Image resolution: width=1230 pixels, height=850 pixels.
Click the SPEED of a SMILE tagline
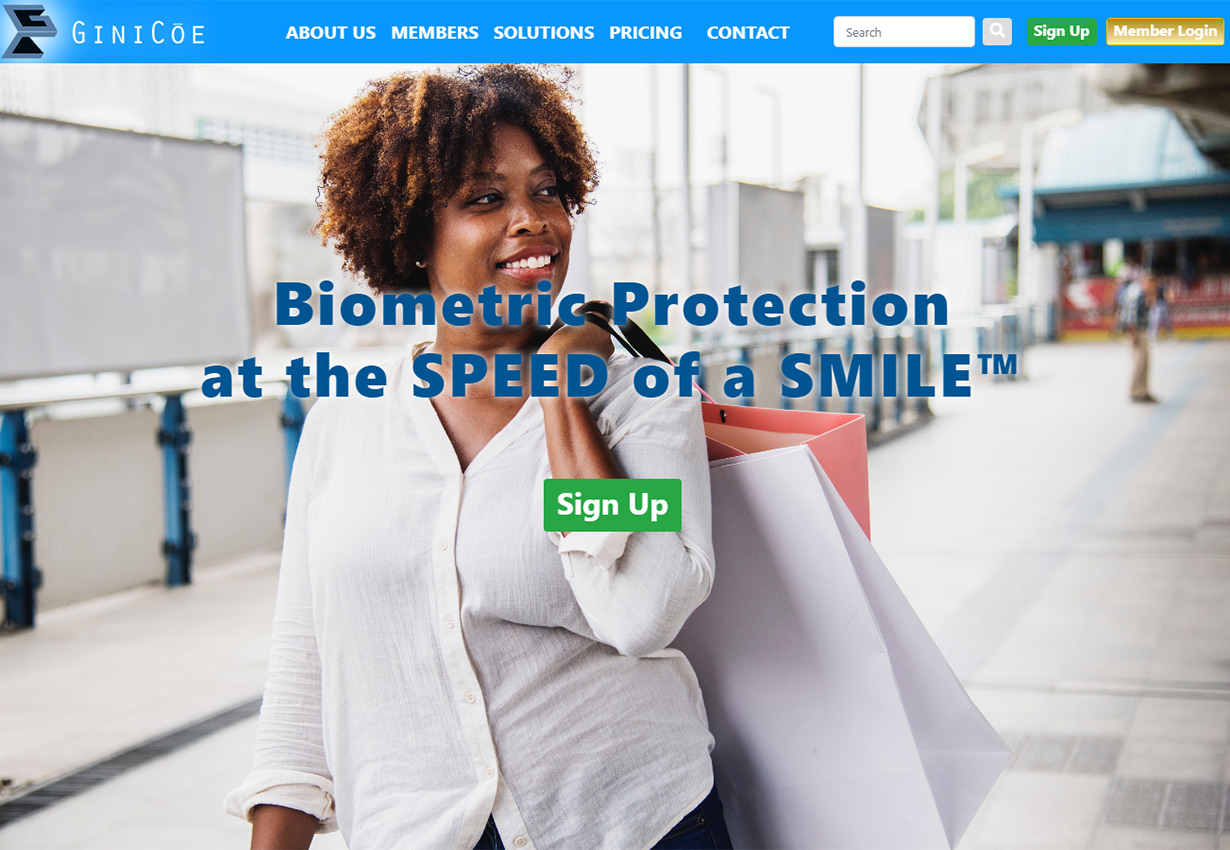coord(609,377)
